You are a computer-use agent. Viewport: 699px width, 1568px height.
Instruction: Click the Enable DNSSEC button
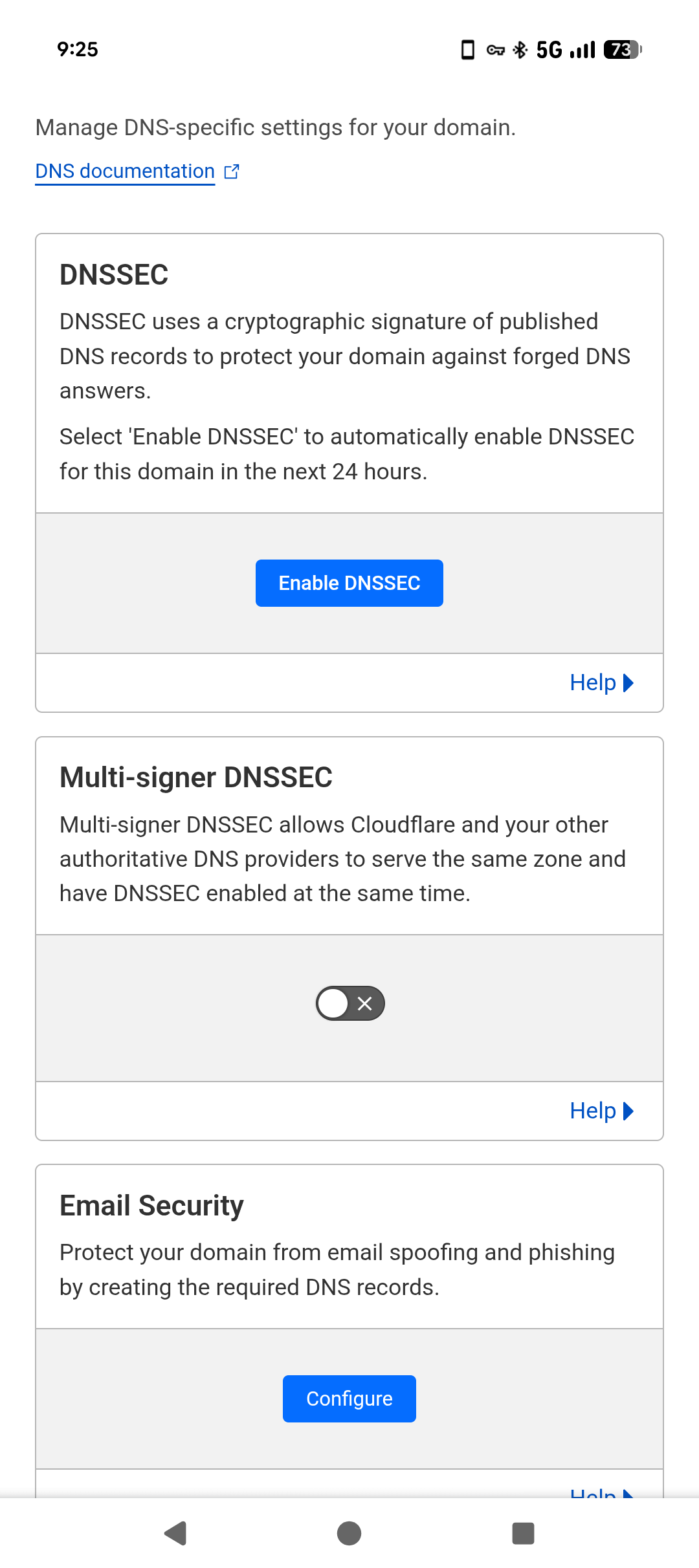tap(349, 583)
